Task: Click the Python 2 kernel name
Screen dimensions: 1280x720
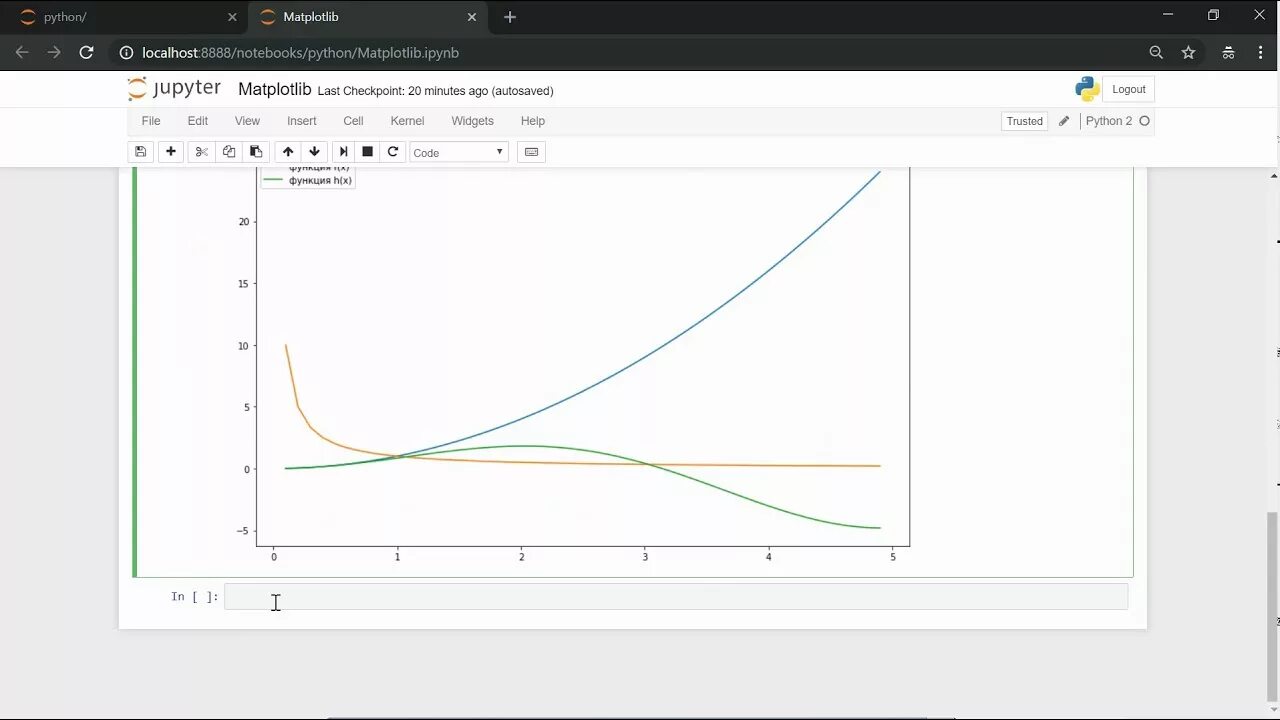Action: click(1109, 121)
